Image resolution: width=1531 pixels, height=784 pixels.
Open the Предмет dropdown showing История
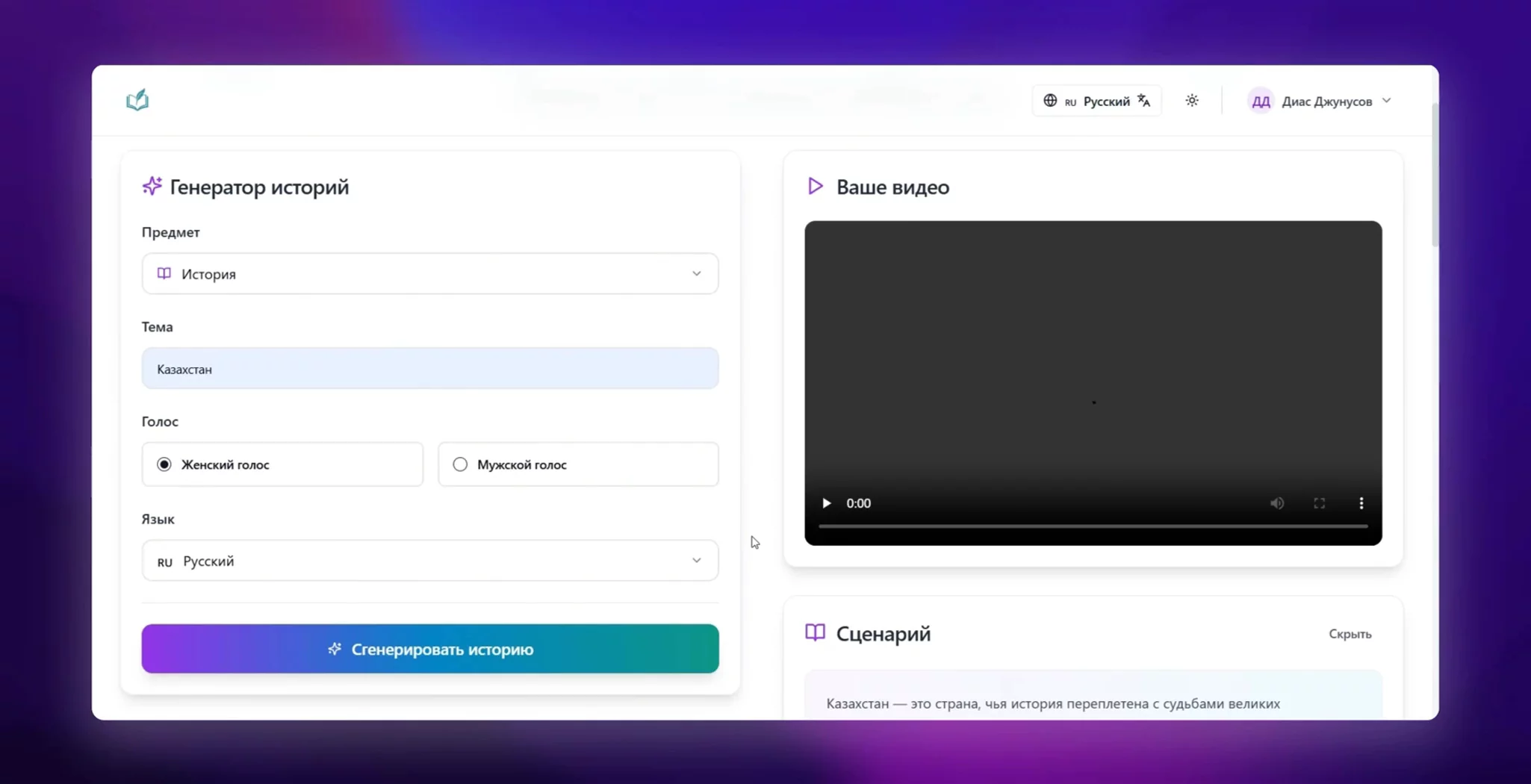[x=430, y=273]
